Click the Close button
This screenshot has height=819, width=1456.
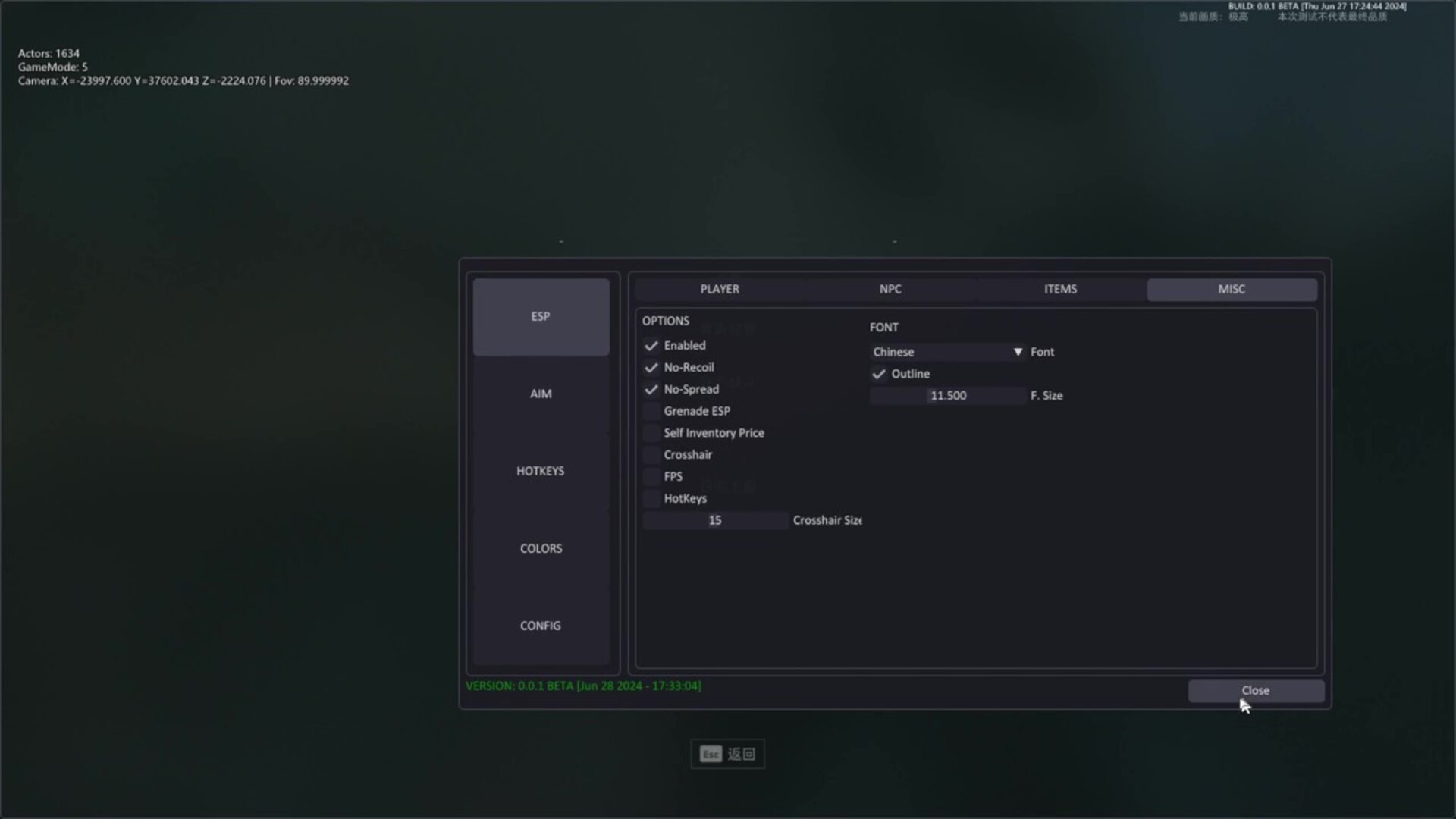(1255, 690)
